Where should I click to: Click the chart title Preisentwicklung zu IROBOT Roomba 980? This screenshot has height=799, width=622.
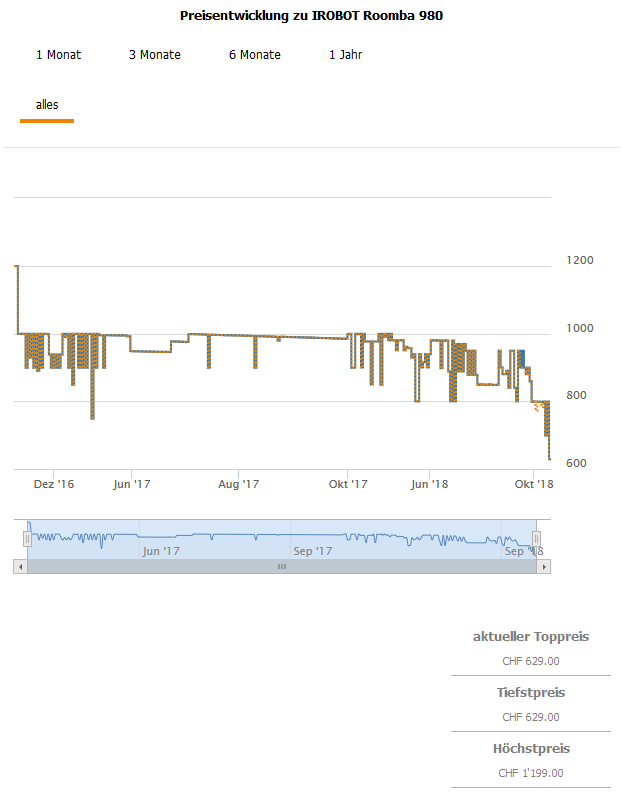[x=311, y=16]
